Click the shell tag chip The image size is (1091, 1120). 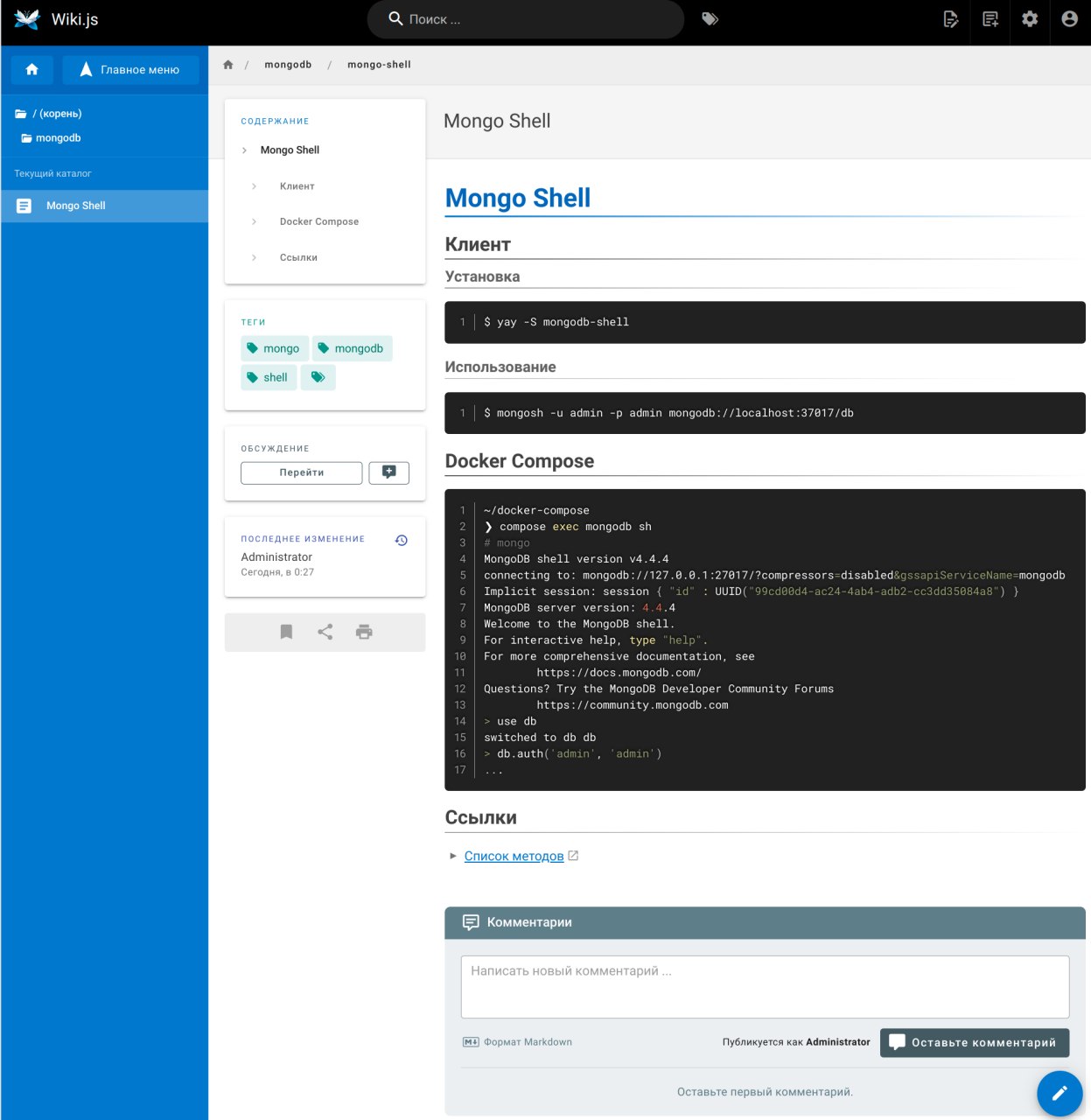coord(269,377)
